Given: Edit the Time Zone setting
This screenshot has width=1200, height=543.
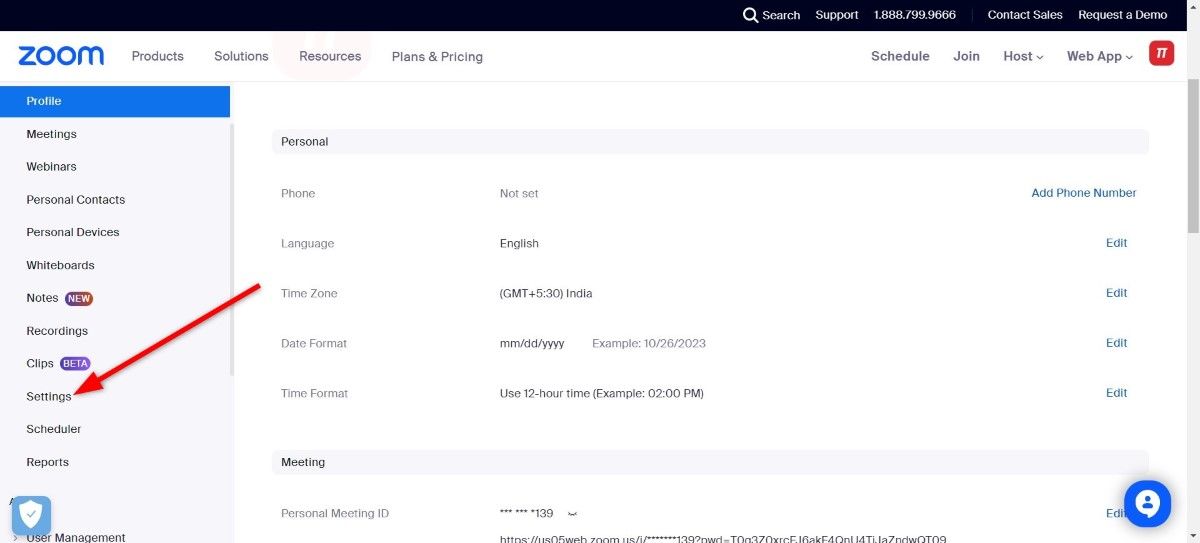Looking at the screenshot, I should point(1116,293).
